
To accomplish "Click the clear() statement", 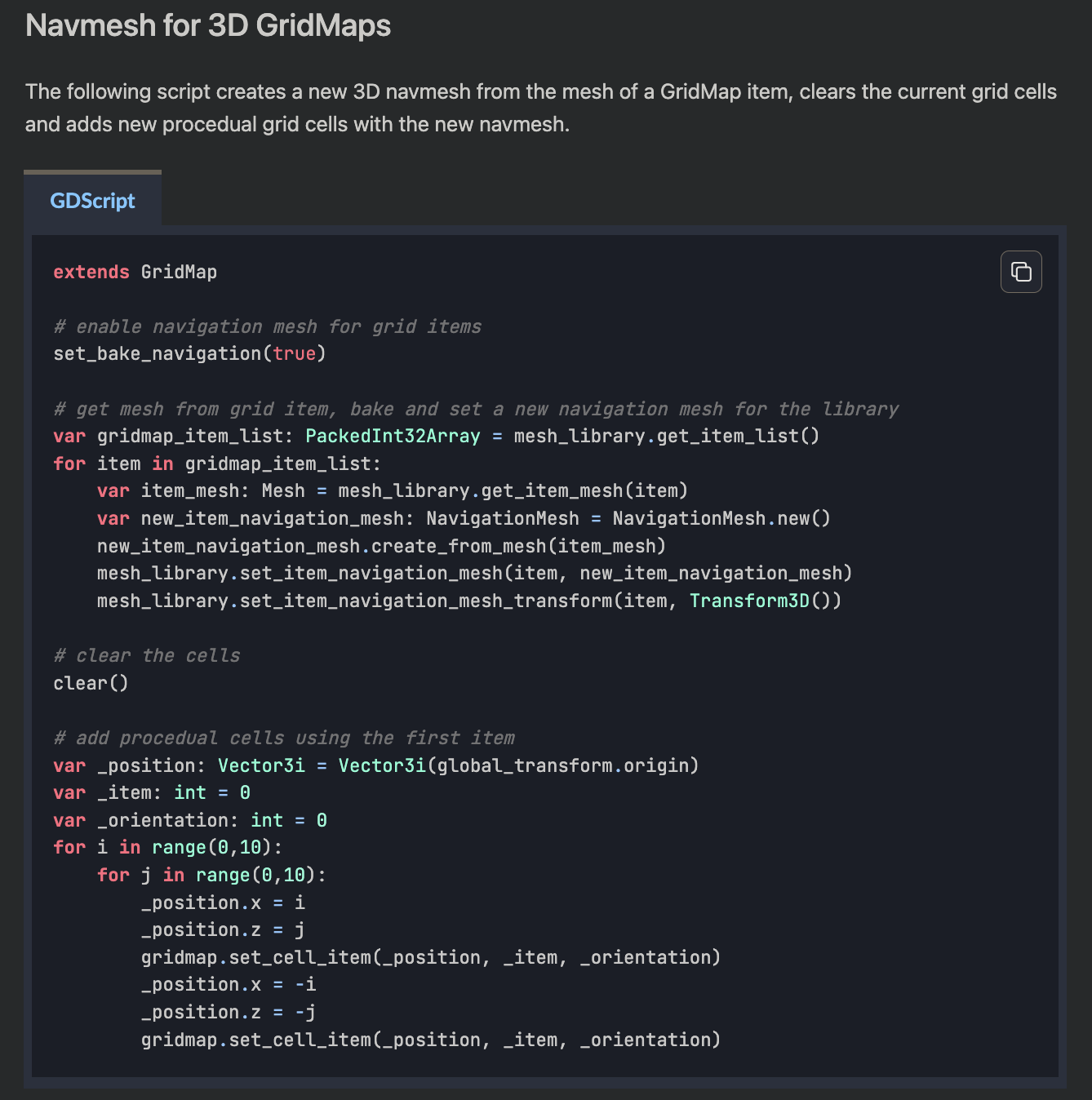I will 90,682.
